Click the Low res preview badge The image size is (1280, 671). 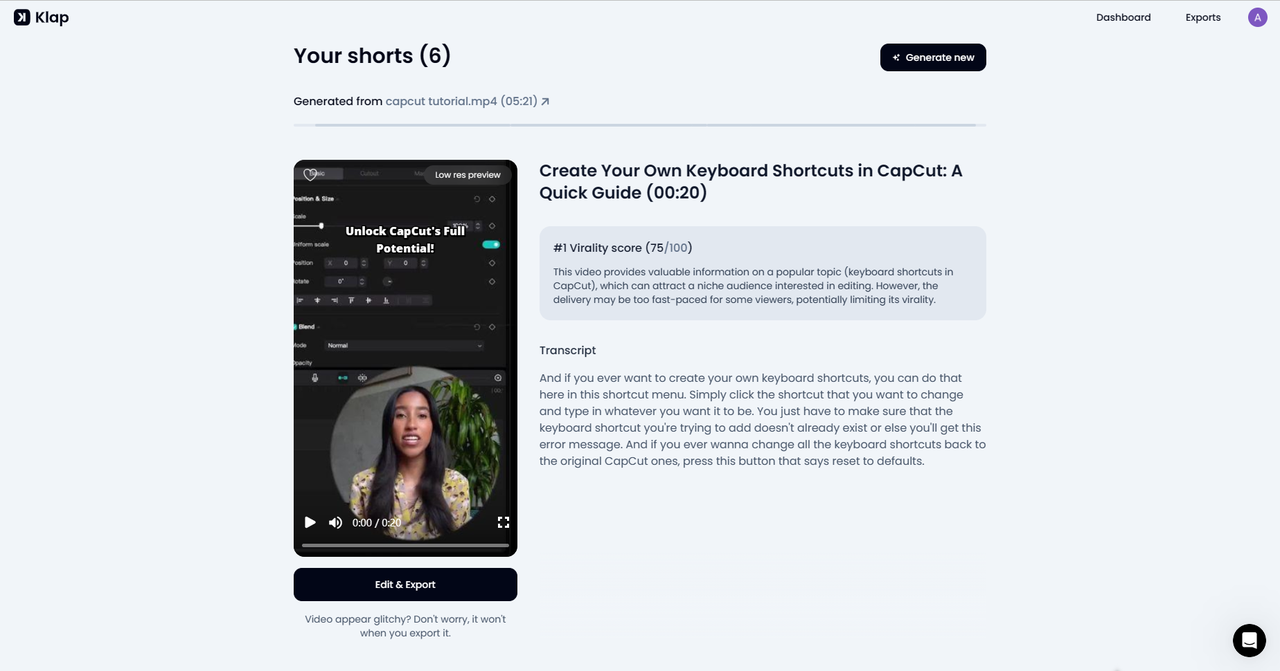pos(467,175)
